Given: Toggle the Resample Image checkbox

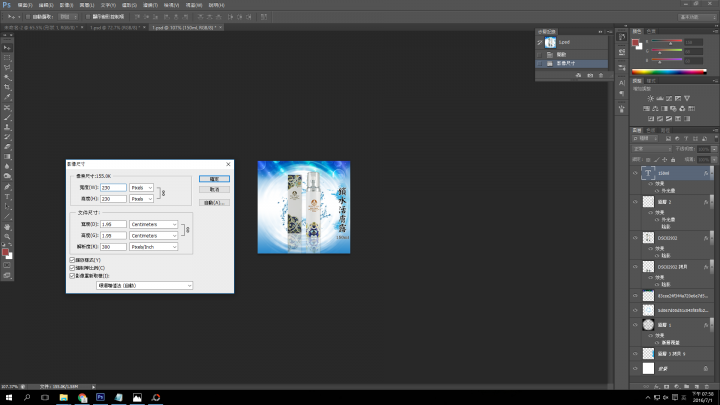Looking at the screenshot, I should [x=72, y=276].
